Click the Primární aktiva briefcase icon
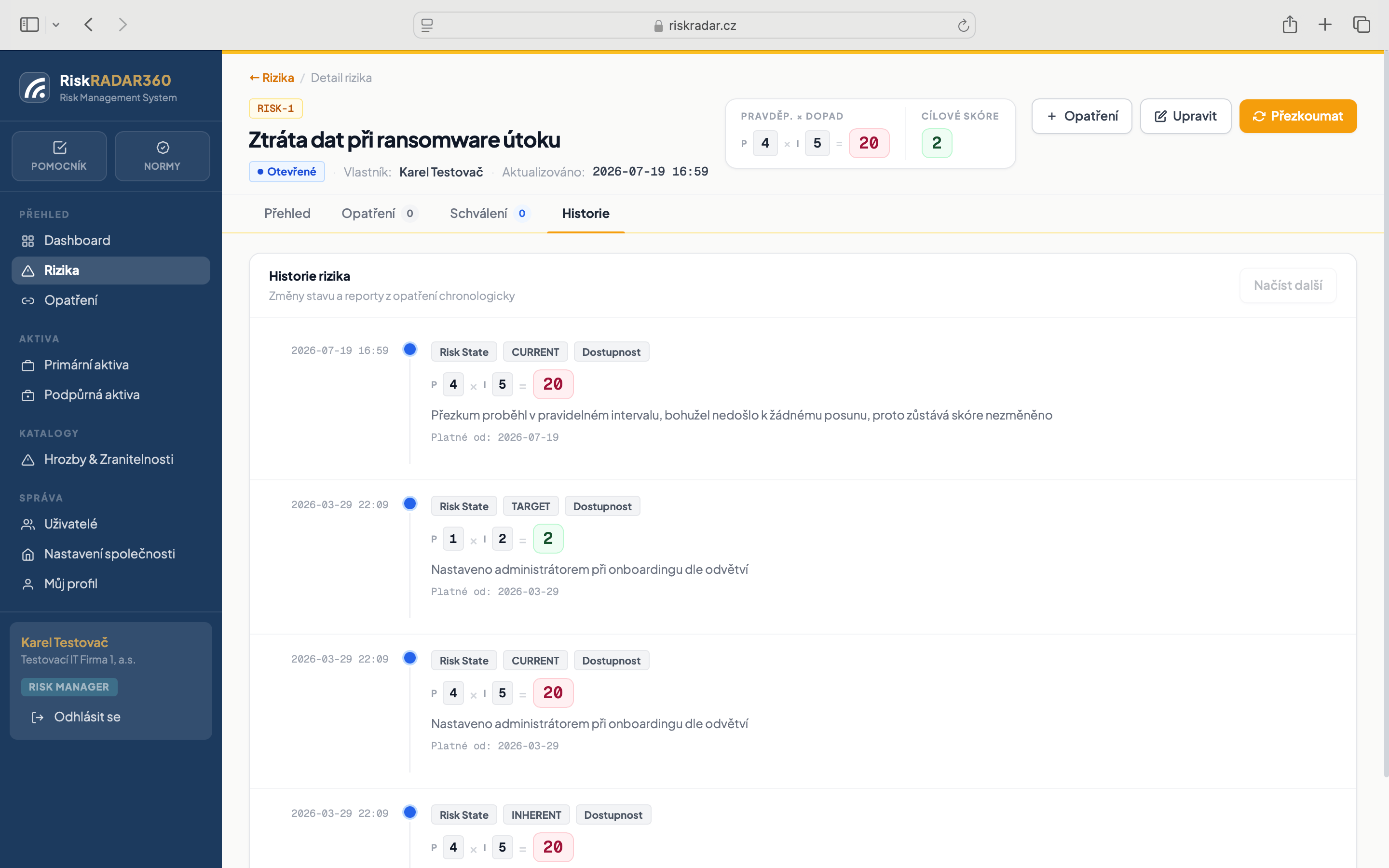This screenshot has height=868, width=1389. coord(28,366)
